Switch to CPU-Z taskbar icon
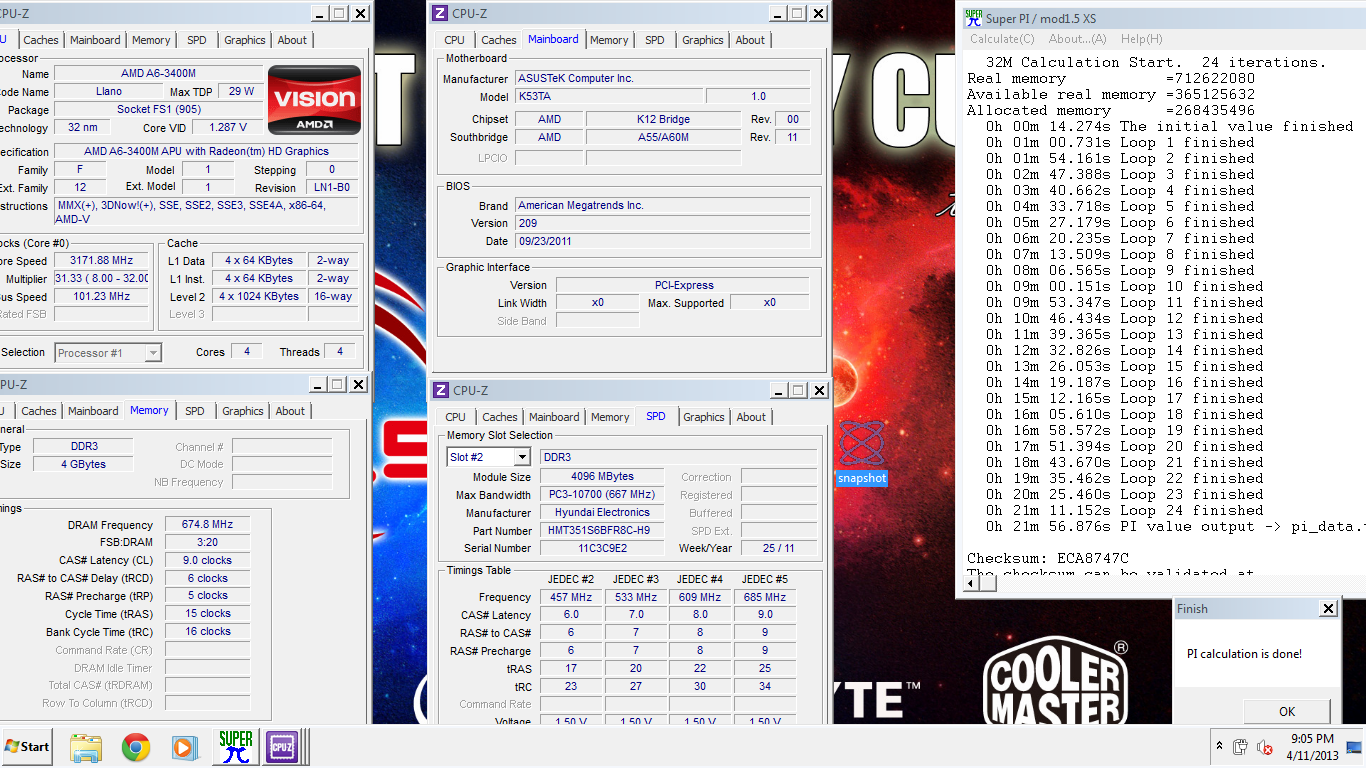 click(x=283, y=746)
